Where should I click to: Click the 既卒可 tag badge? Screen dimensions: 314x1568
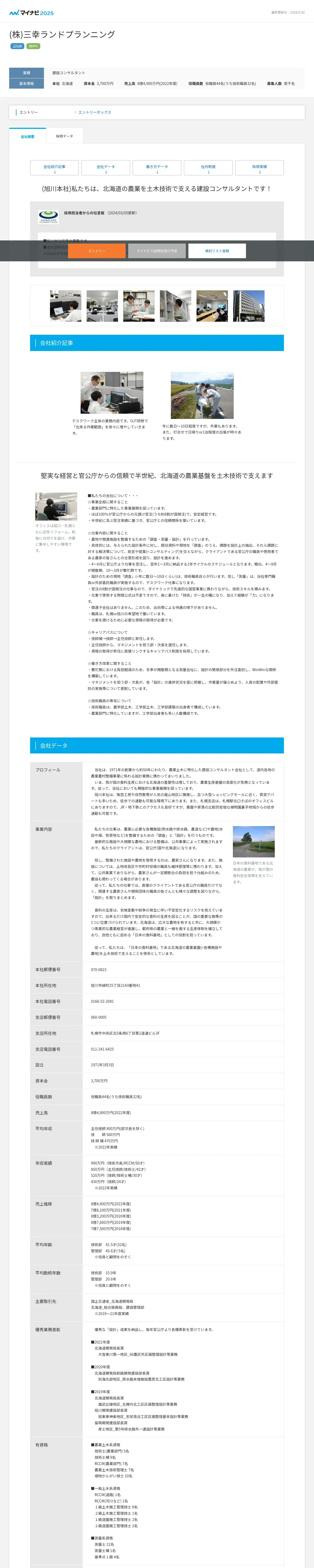pos(33,46)
